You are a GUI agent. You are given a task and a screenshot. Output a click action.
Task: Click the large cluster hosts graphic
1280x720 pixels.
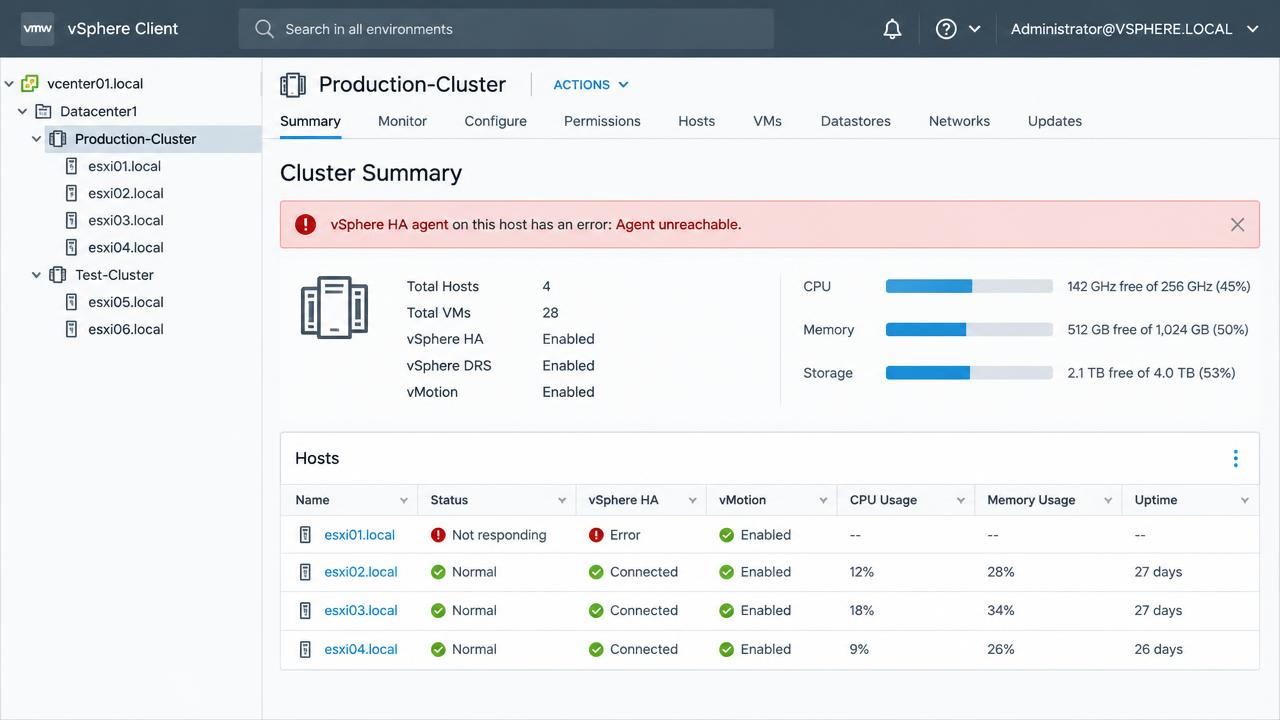(334, 307)
